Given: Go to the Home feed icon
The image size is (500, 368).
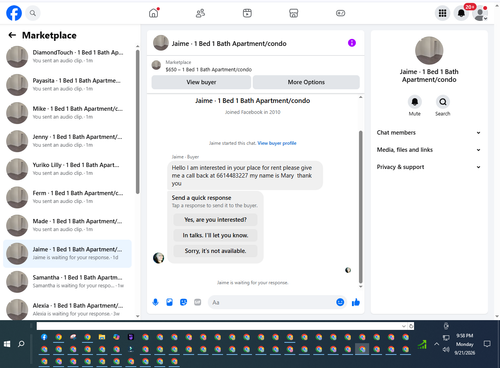Looking at the screenshot, I should [153, 13].
